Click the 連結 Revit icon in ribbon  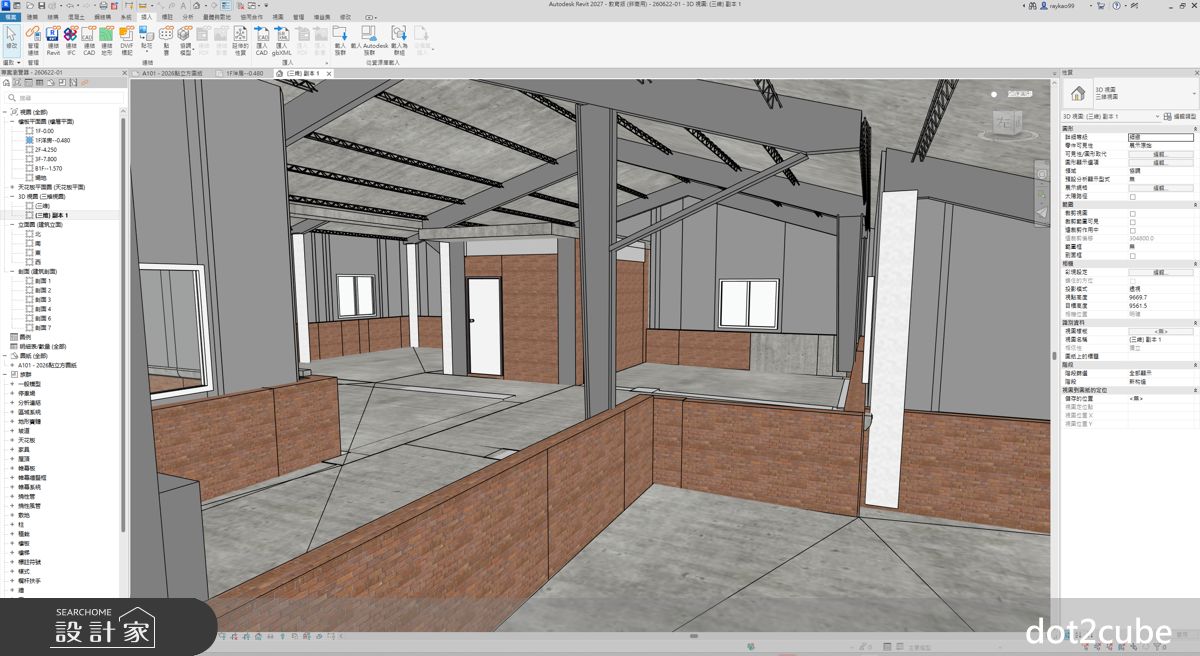53,41
